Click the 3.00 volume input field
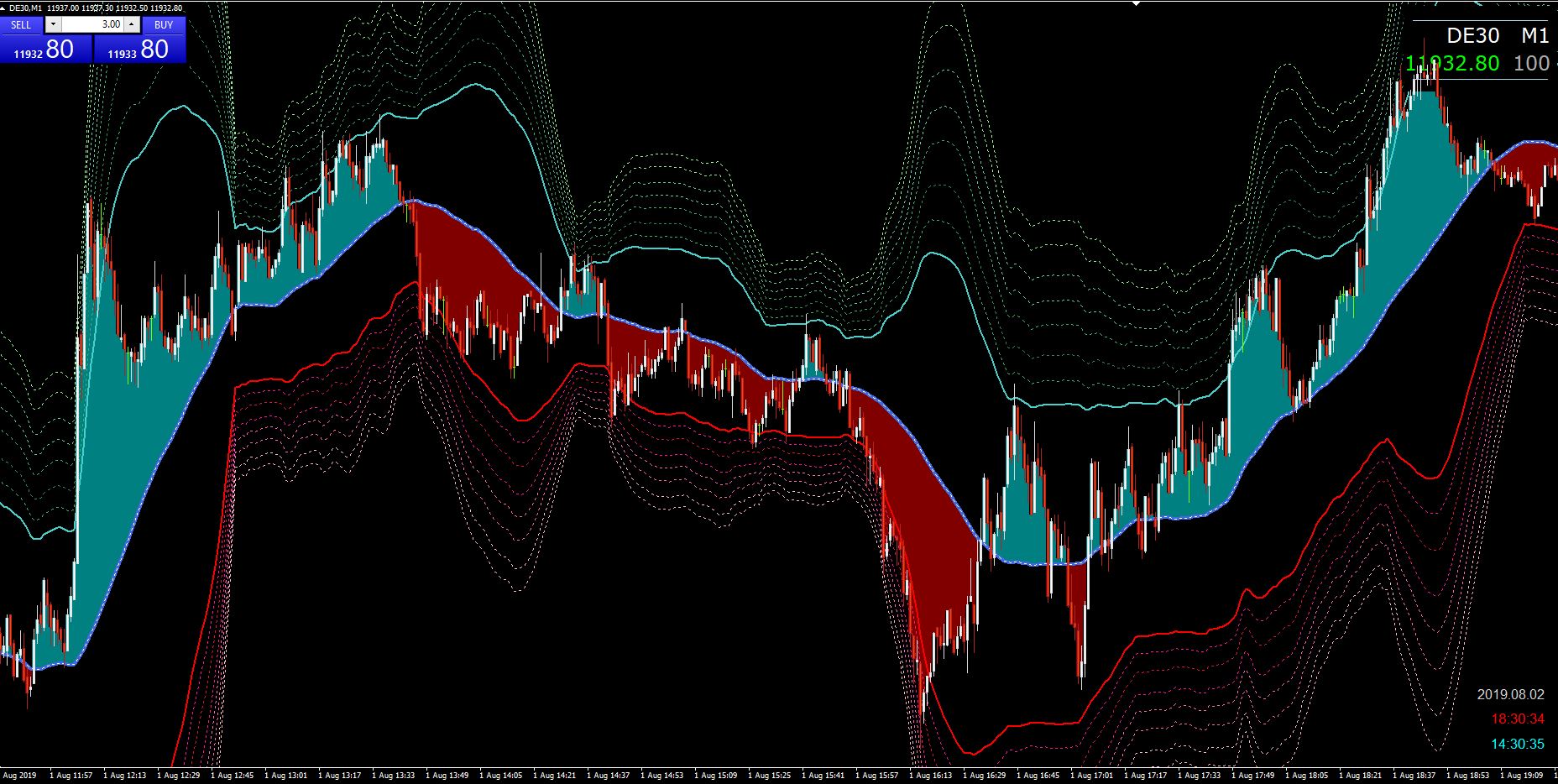The height and width of the screenshot is (784, 1558). [x=92, y=25]
